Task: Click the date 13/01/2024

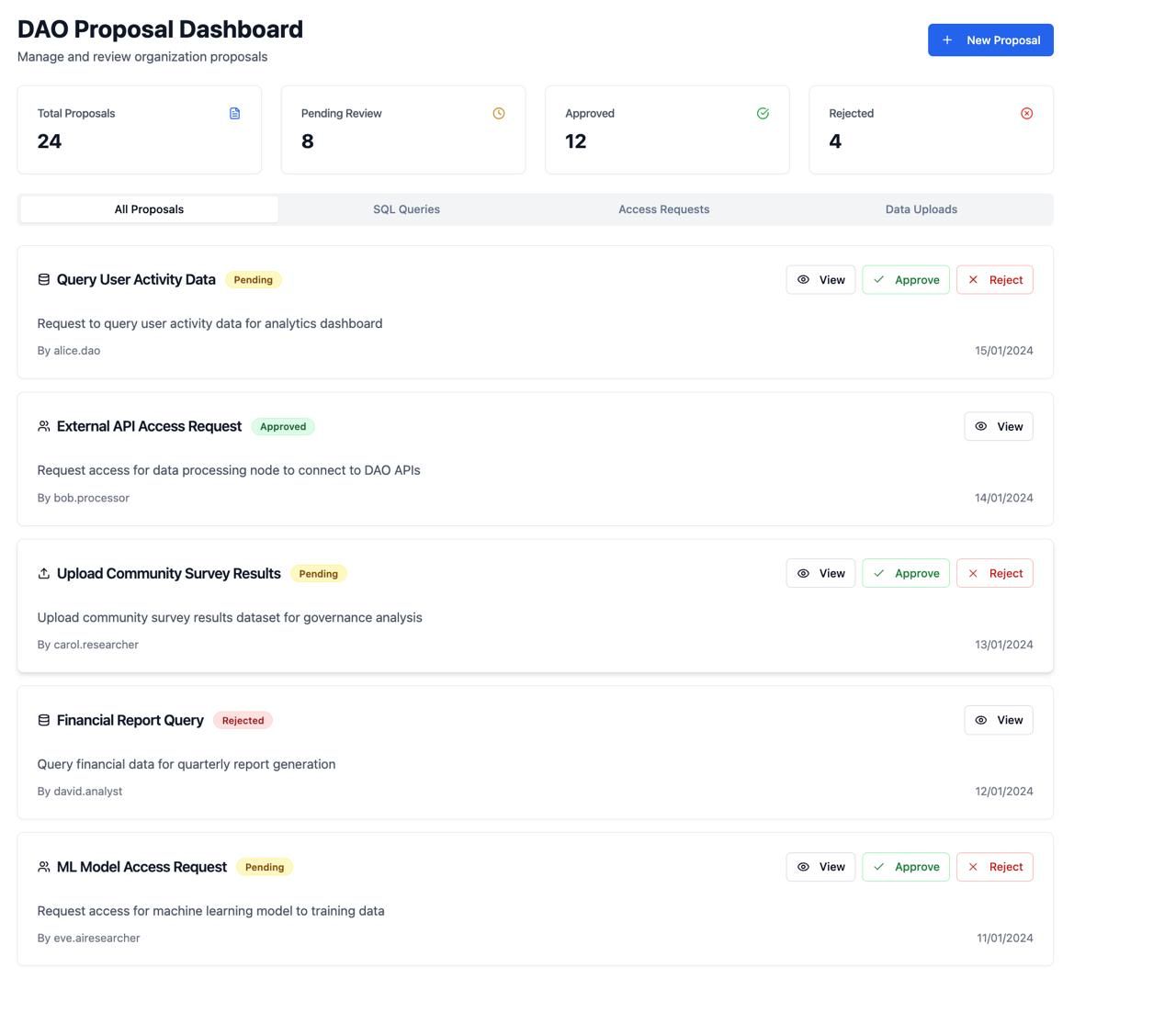Action: (1004, 645)
